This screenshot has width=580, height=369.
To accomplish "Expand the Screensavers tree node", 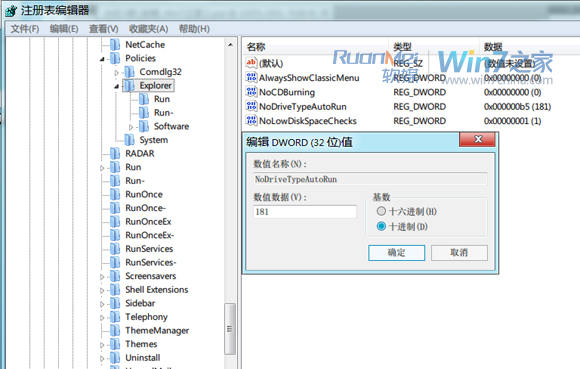I will pyautogui.click(x=102, y=277).
